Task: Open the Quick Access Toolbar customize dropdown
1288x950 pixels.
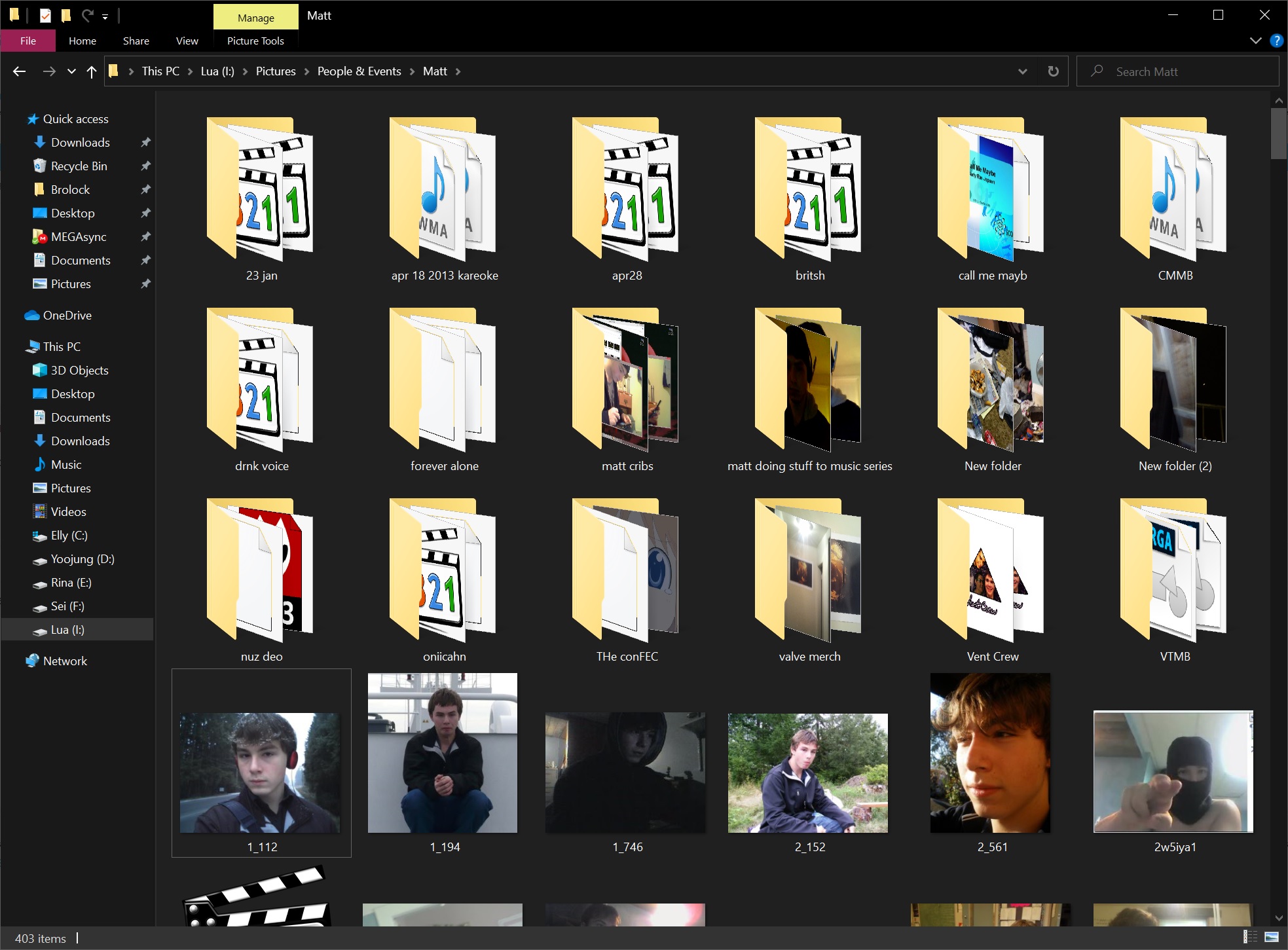Action: 105,16
